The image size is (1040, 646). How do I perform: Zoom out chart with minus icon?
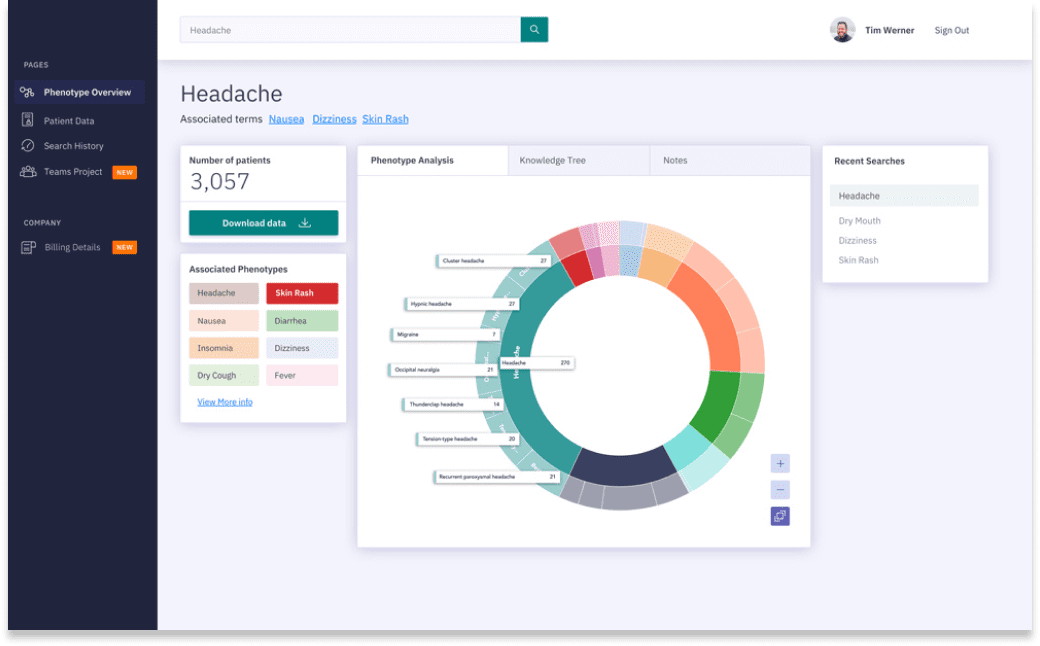point(780,490)
